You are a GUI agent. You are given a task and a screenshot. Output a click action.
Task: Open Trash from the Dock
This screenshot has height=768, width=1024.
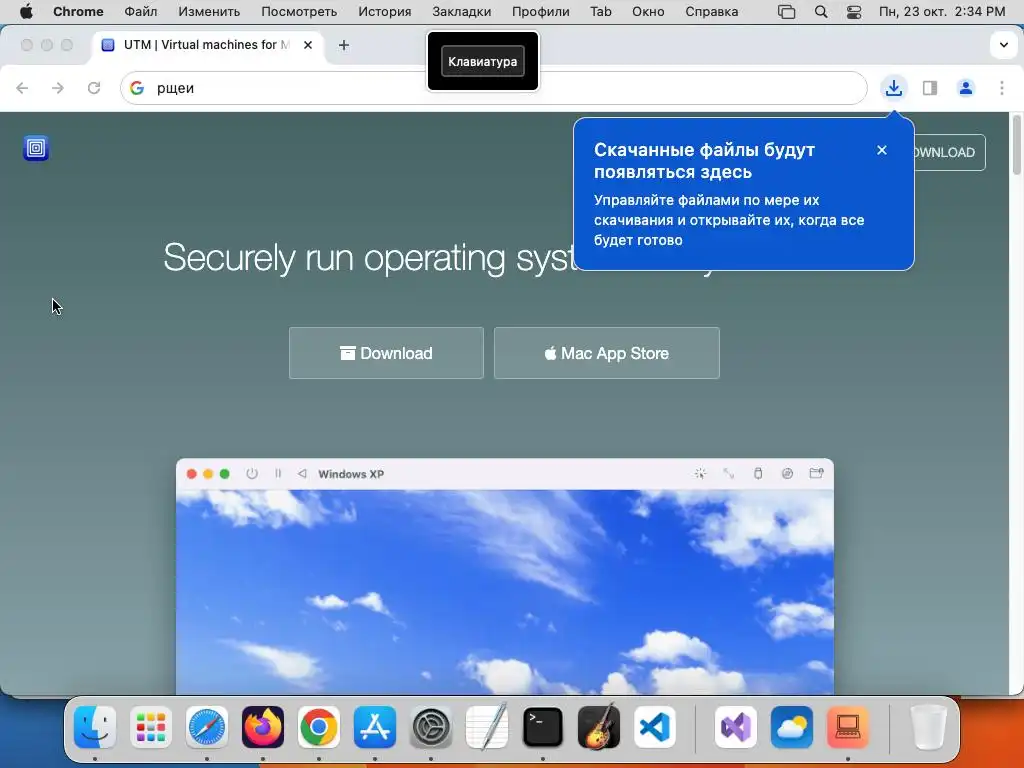pos(929,727)
